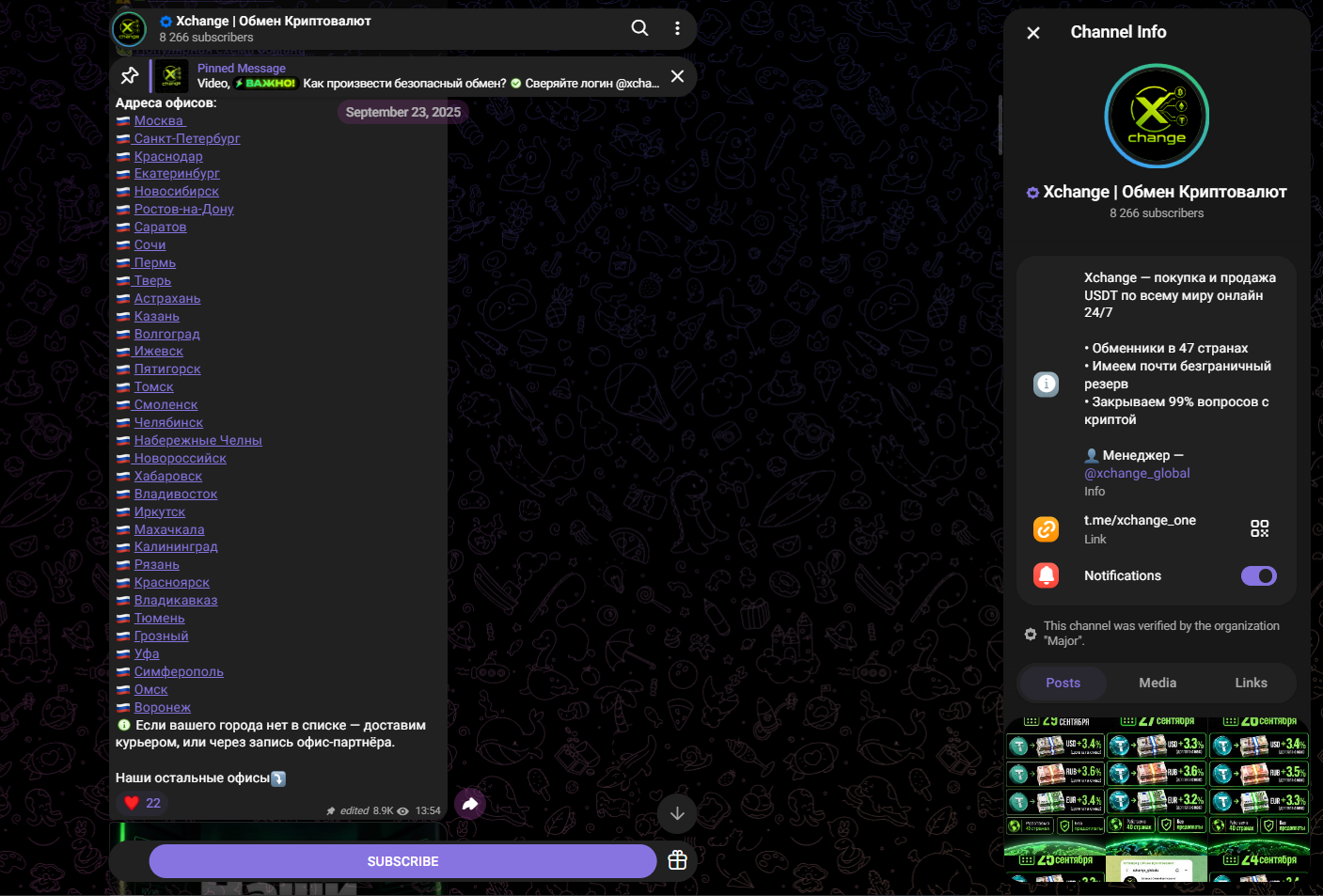Viewport: 1323px width, 896px height.
Task: Jump to latest messages with down arrow
Action: (677, 813)
